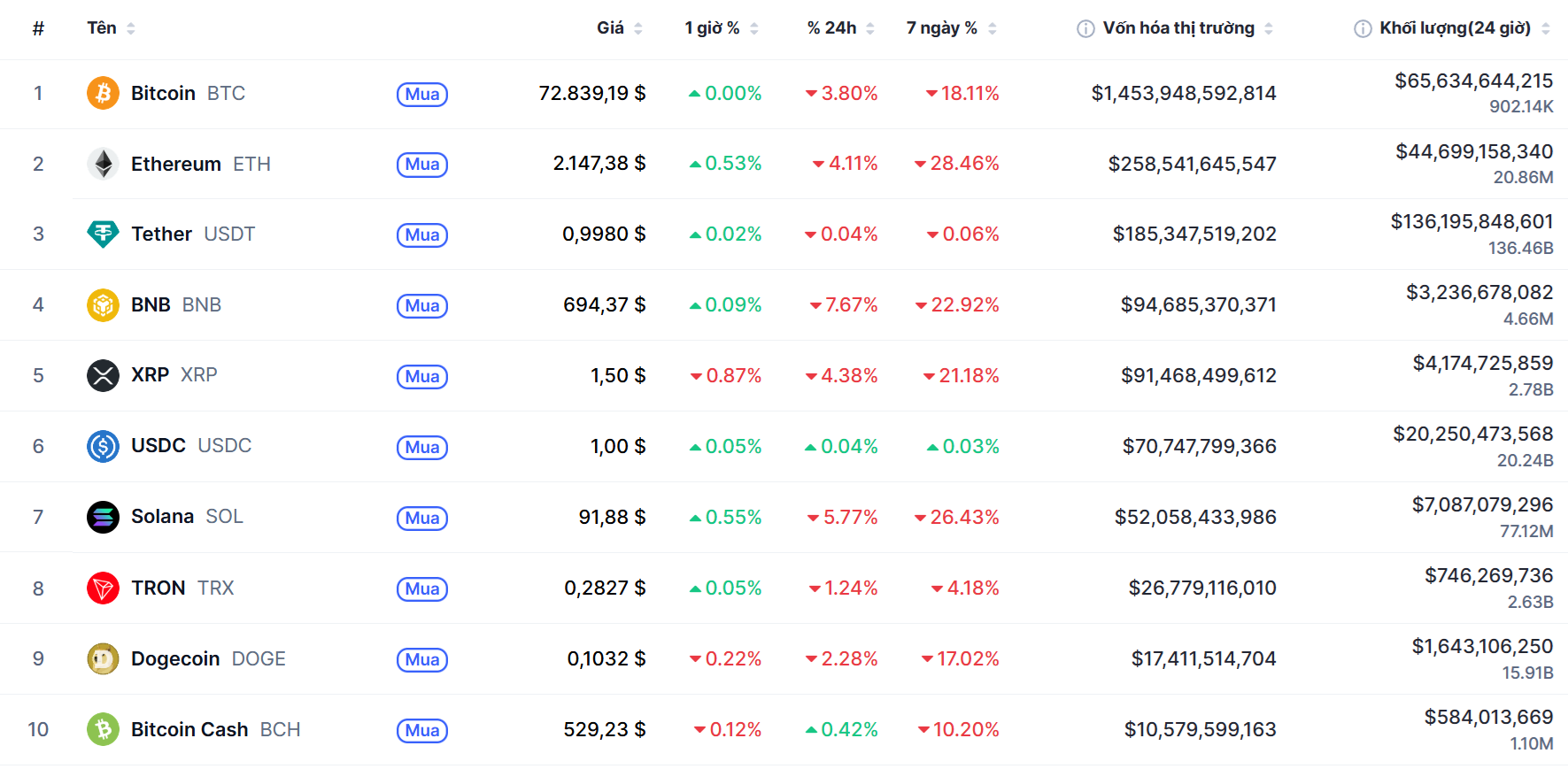Click Ethereum price 2.147,38 $

click(x=599, y=163)
